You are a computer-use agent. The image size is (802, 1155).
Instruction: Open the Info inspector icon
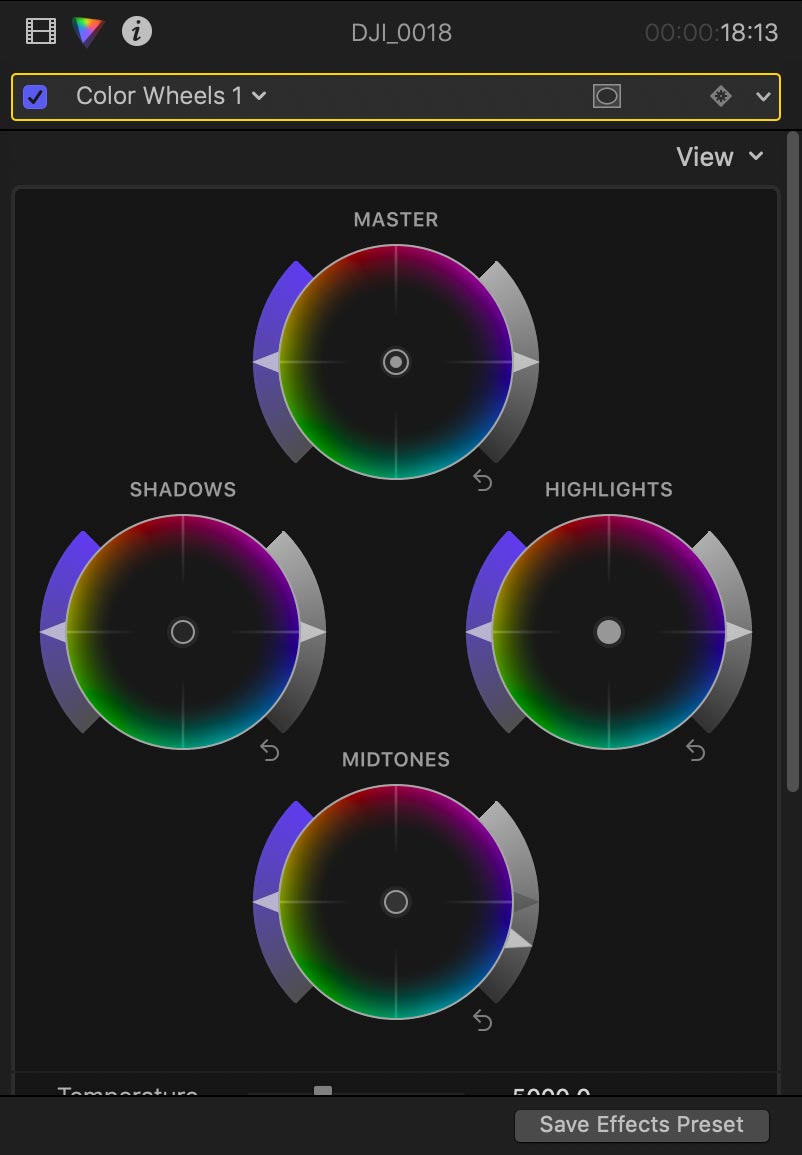click(x=136, y=32)
